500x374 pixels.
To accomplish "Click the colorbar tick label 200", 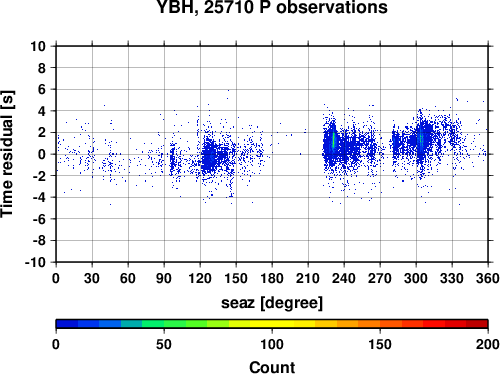I will [x=488, y=344].
